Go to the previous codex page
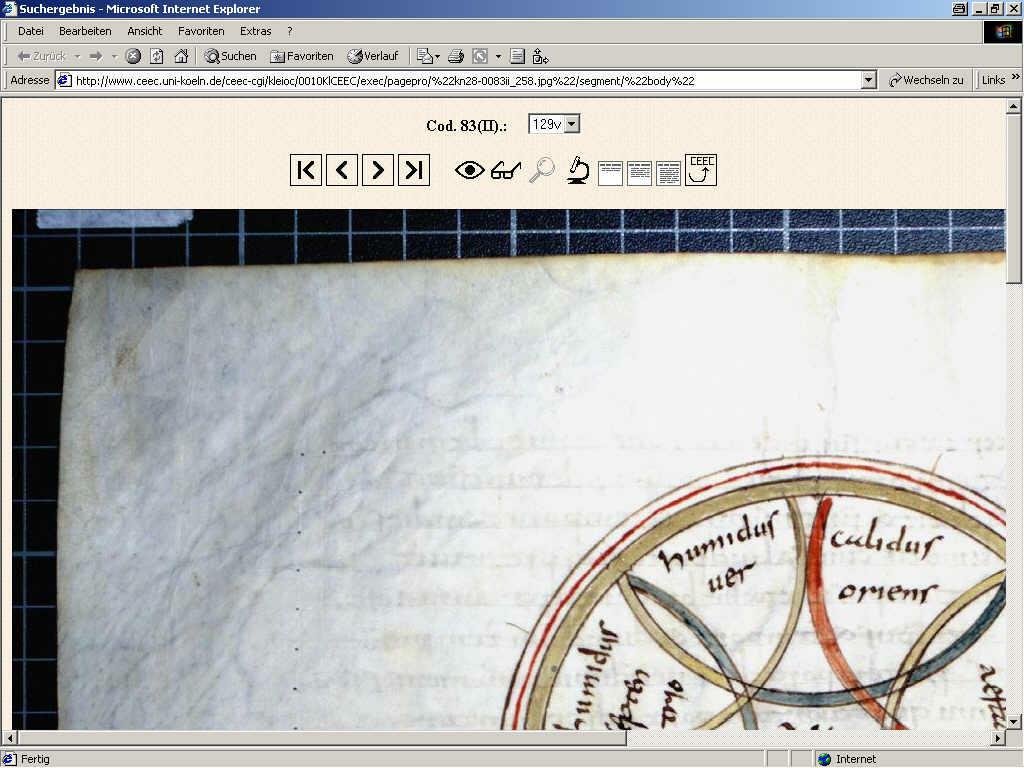The height and width of the screenshot is (768, 1024). [342, 170]
